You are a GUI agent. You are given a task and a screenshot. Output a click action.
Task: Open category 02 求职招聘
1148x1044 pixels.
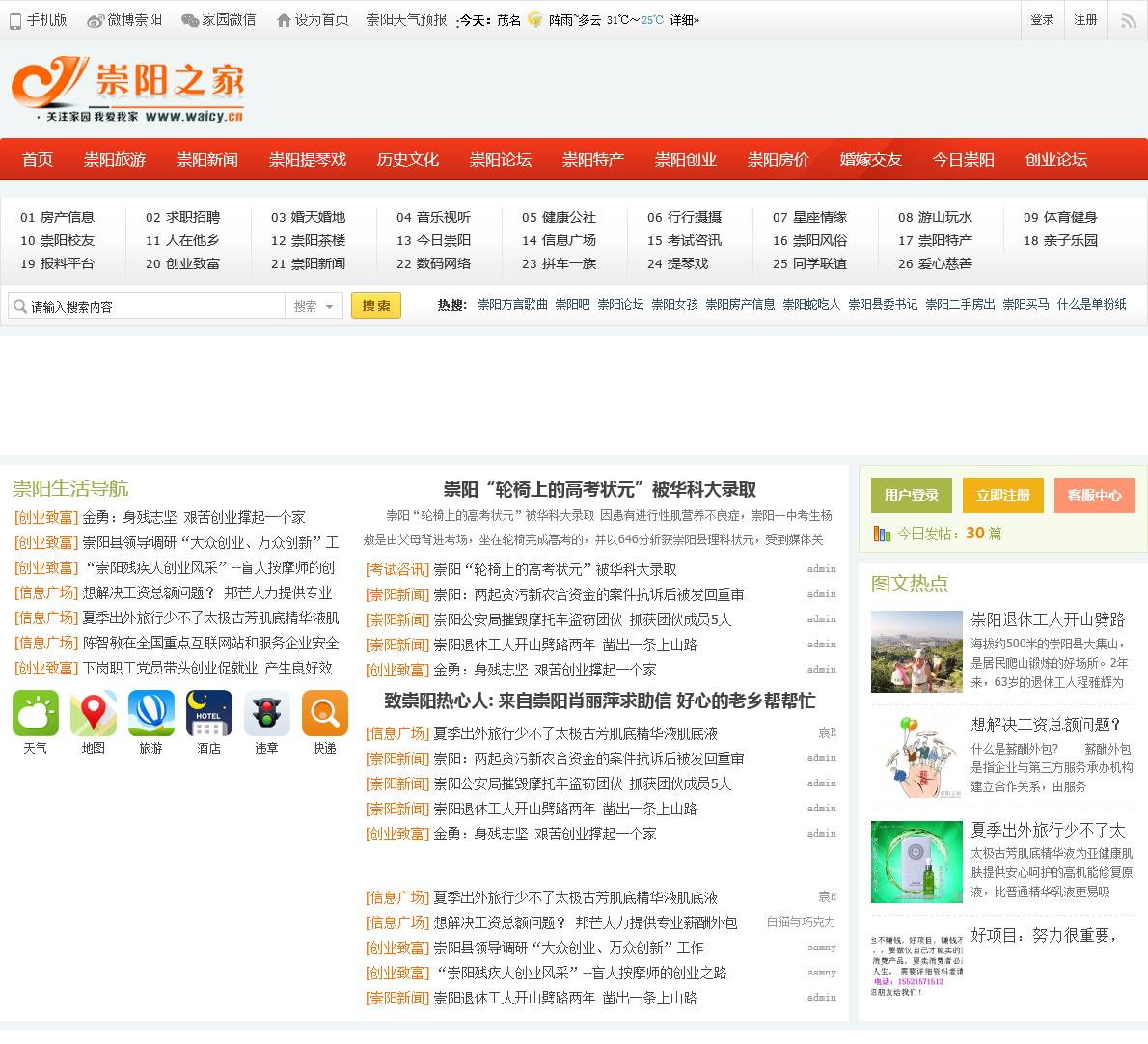(x=183, y=217)
